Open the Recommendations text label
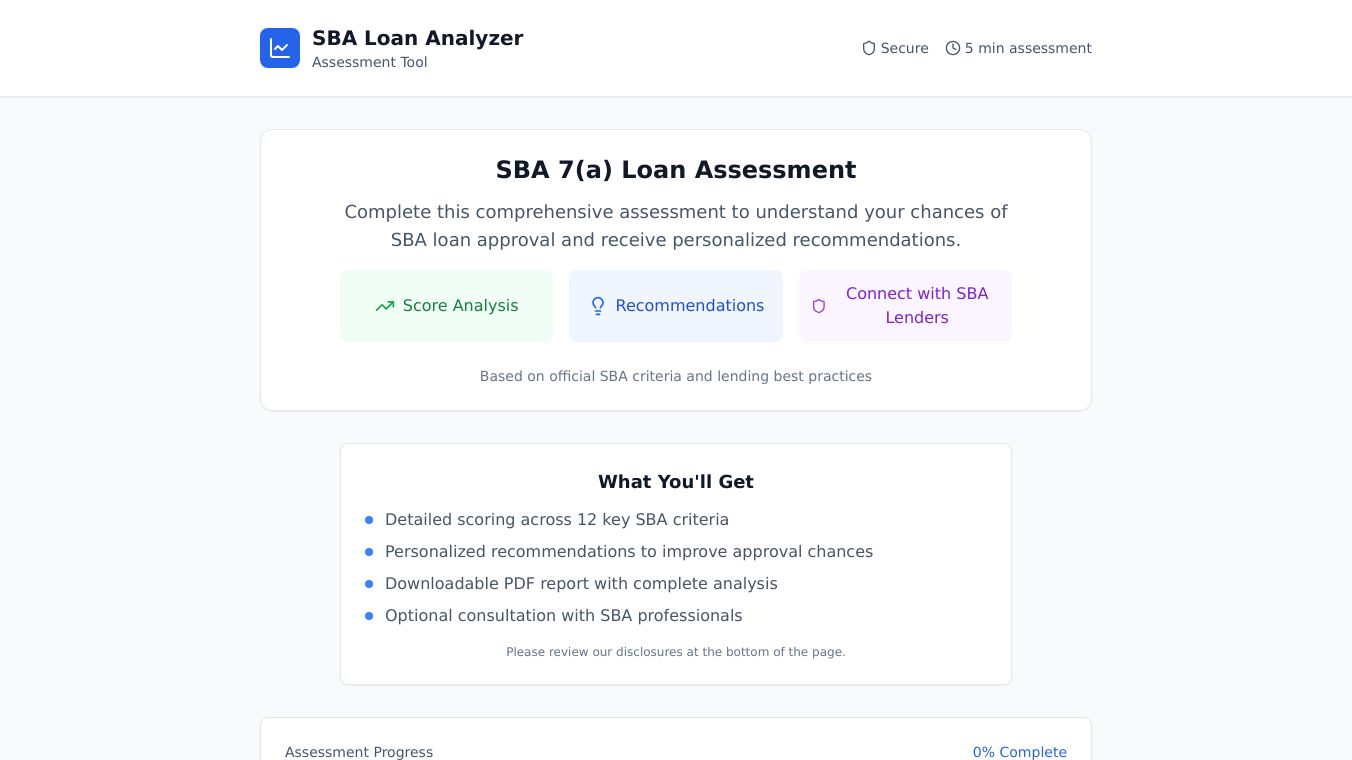Viewport: 1352px width, 760px height. (x=689, y=306)
